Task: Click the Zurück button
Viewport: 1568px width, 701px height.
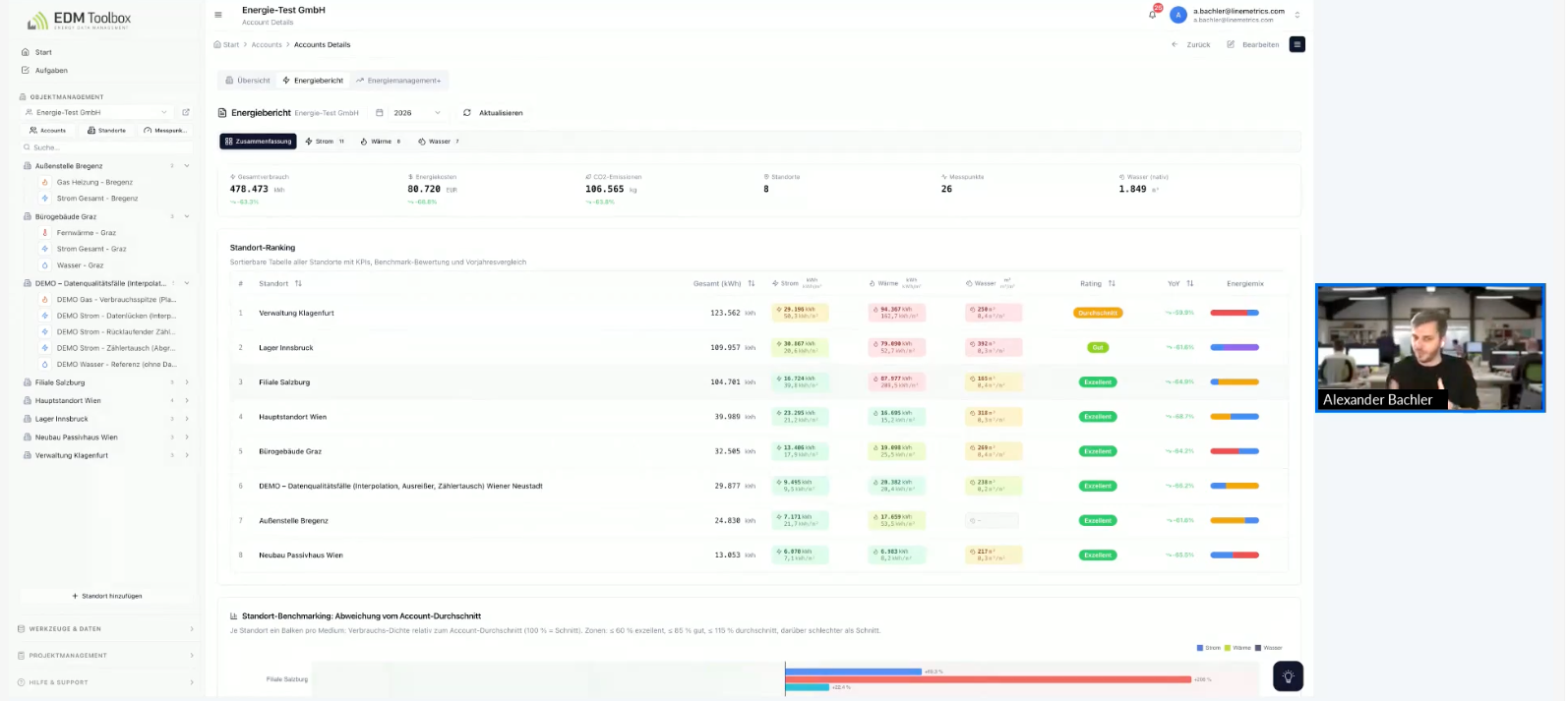Action: tap(1191, 44)
